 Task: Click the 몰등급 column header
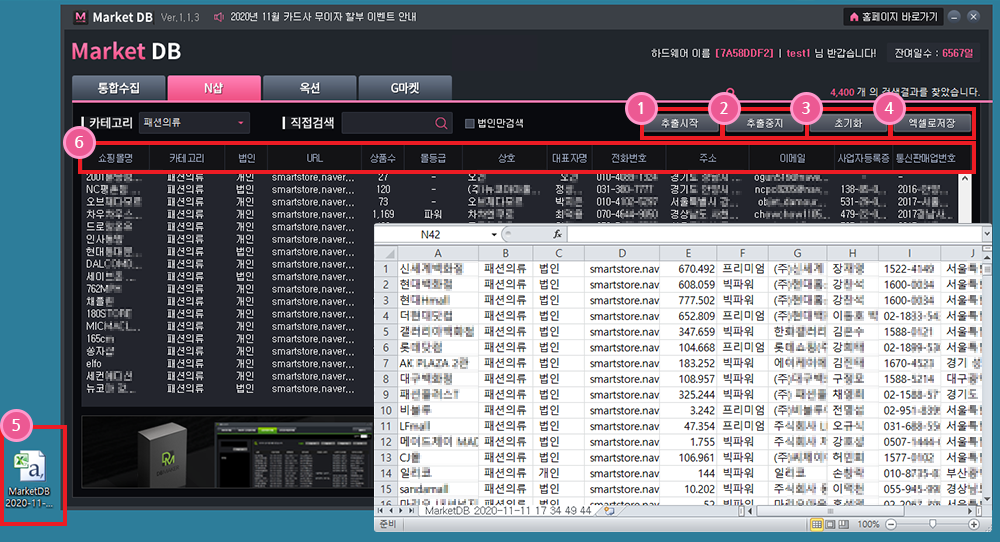click(433, 158)
